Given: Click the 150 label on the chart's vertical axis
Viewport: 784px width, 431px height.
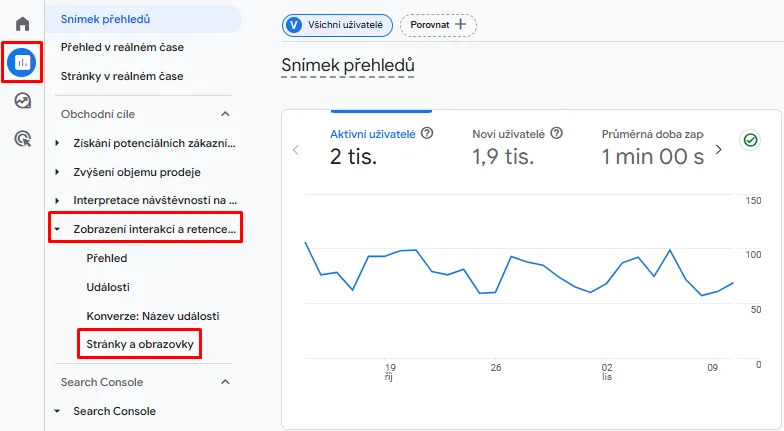Looking at the screenshot, I should coord(753,200).
